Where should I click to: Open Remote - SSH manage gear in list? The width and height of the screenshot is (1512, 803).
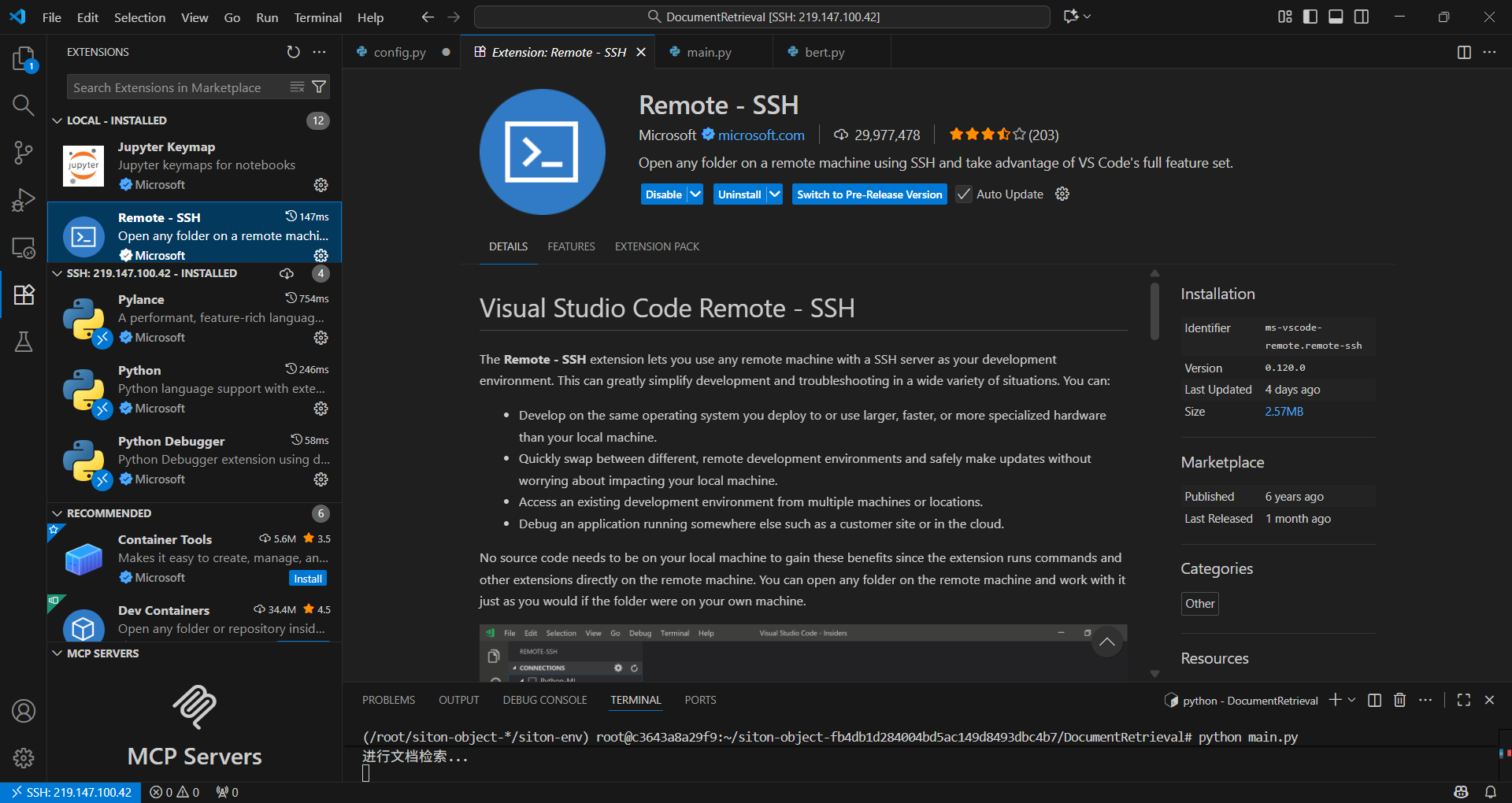click(321, 256)
